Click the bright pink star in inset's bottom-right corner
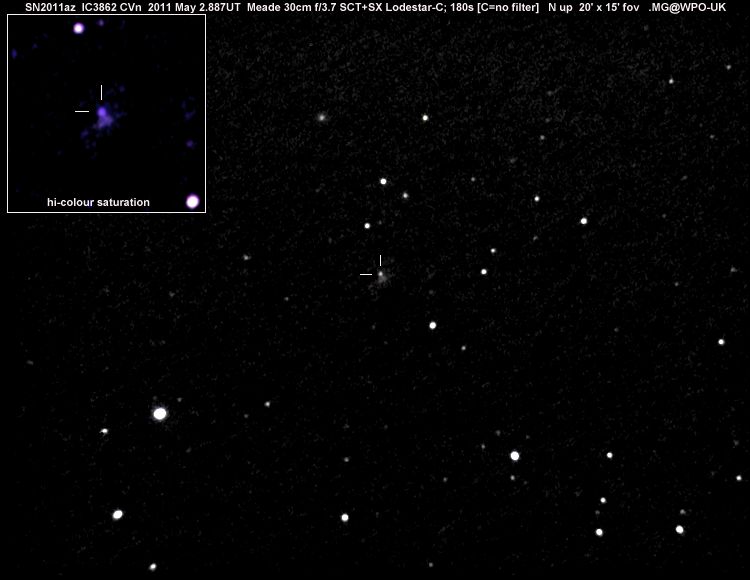This screenshot has width=750, height=580. [x=192, y=201]
